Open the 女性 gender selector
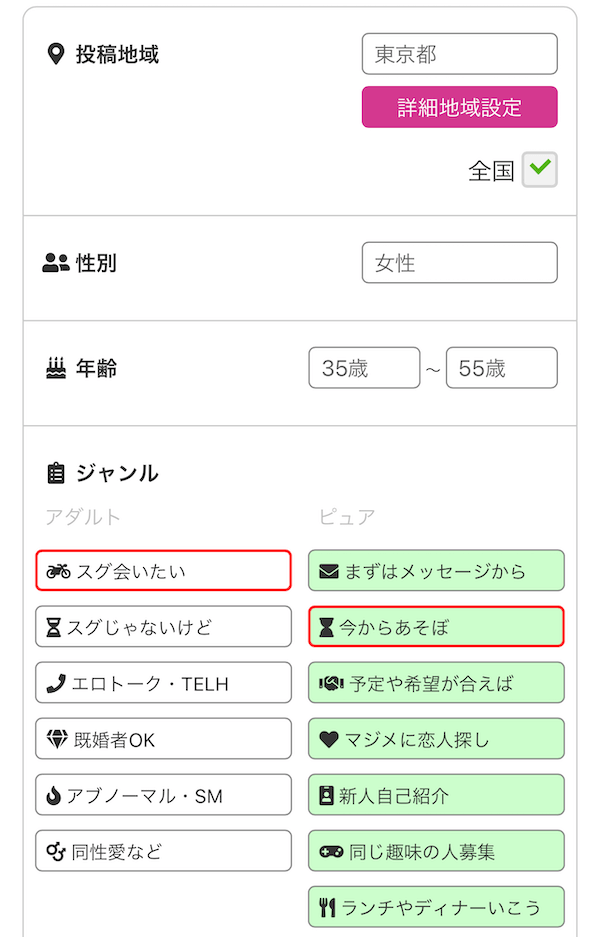Image resolution: width=600 pixels, height=937 pixels. point(459,262)
